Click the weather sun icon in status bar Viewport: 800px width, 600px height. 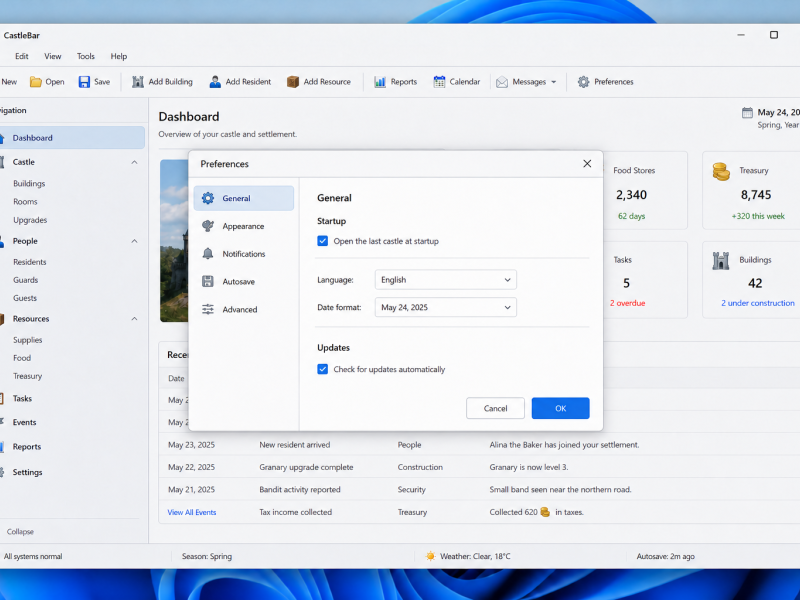431,556
